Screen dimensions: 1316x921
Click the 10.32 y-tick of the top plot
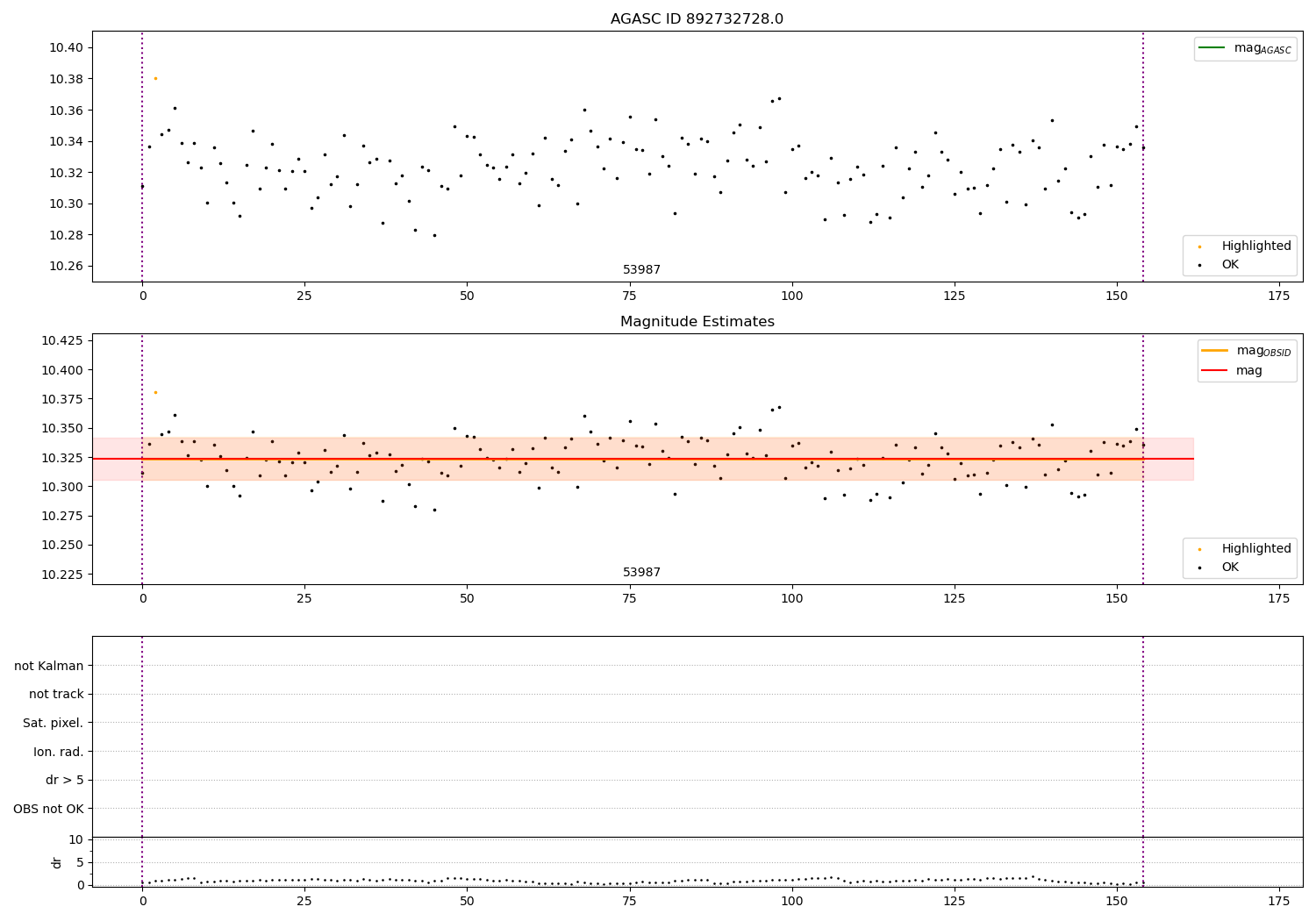[x=67, y=173]
